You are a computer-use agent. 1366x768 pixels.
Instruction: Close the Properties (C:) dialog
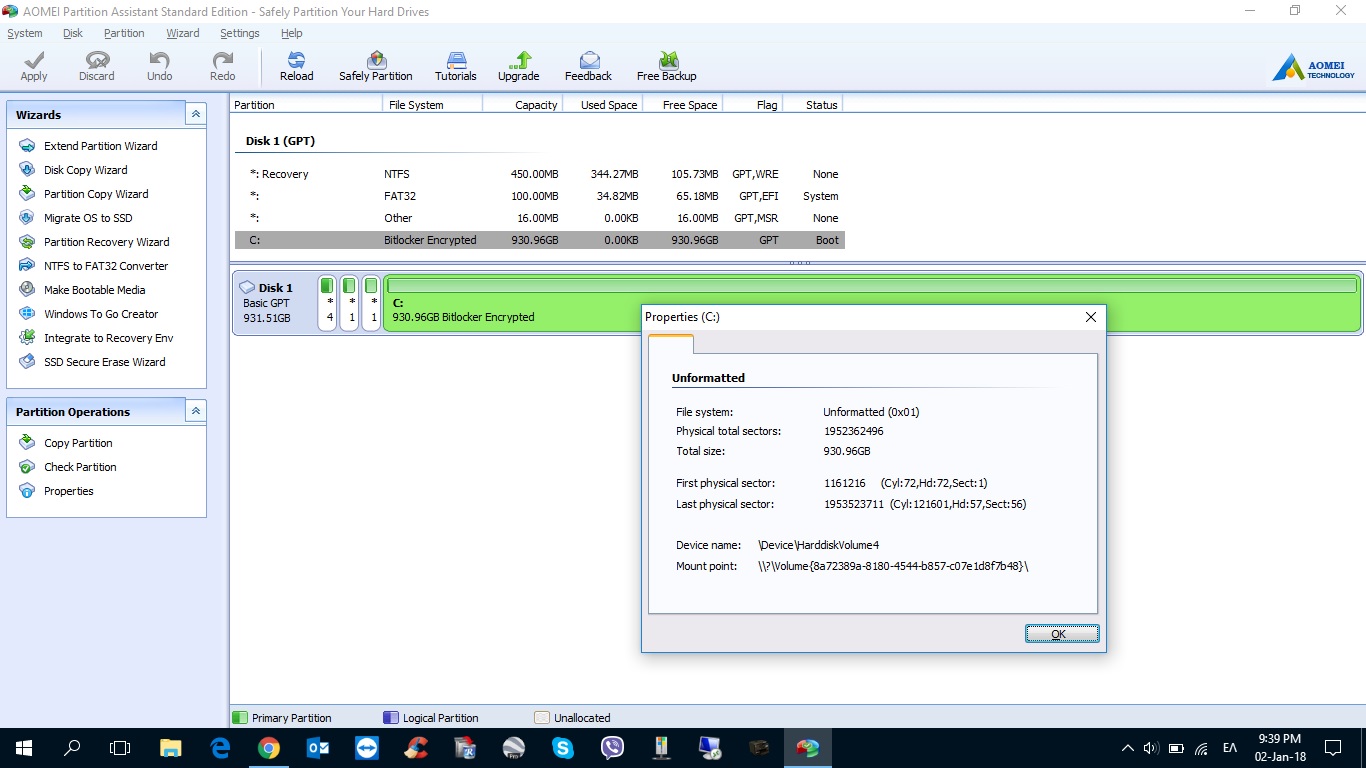tap(1090, 317)
